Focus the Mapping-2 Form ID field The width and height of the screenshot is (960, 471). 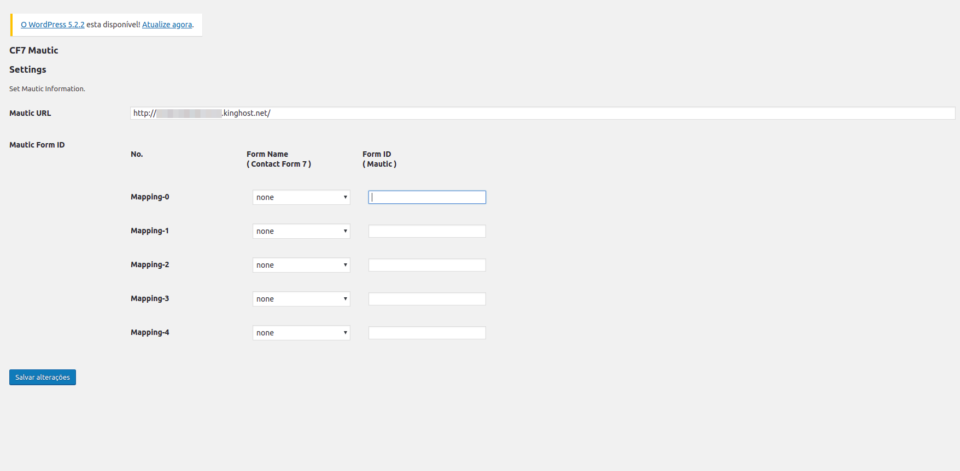coord(427,265)
